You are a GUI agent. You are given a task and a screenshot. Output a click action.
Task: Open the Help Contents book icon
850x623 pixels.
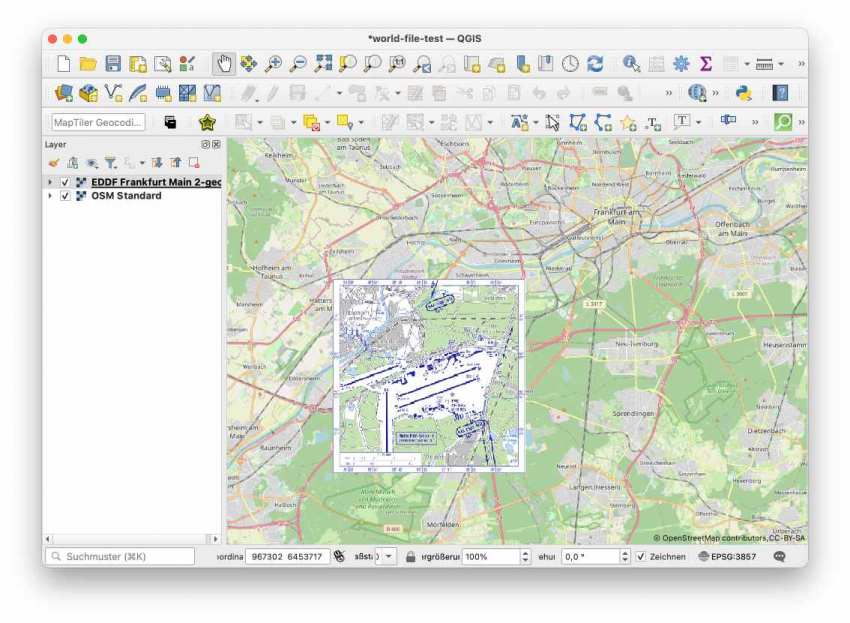[780, 93]
